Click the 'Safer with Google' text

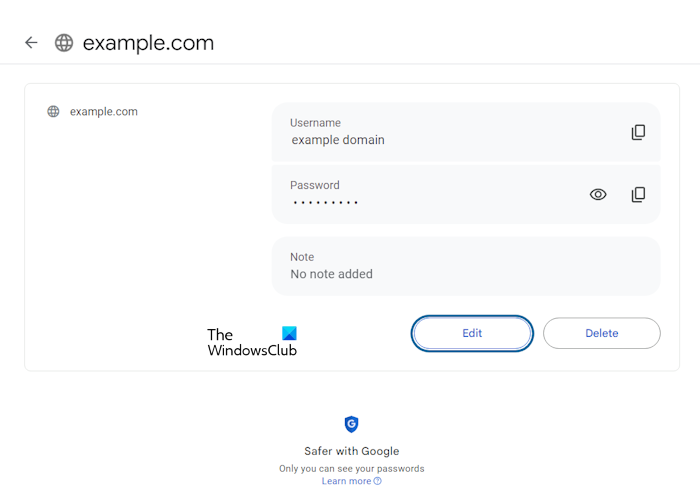(351, 451)
